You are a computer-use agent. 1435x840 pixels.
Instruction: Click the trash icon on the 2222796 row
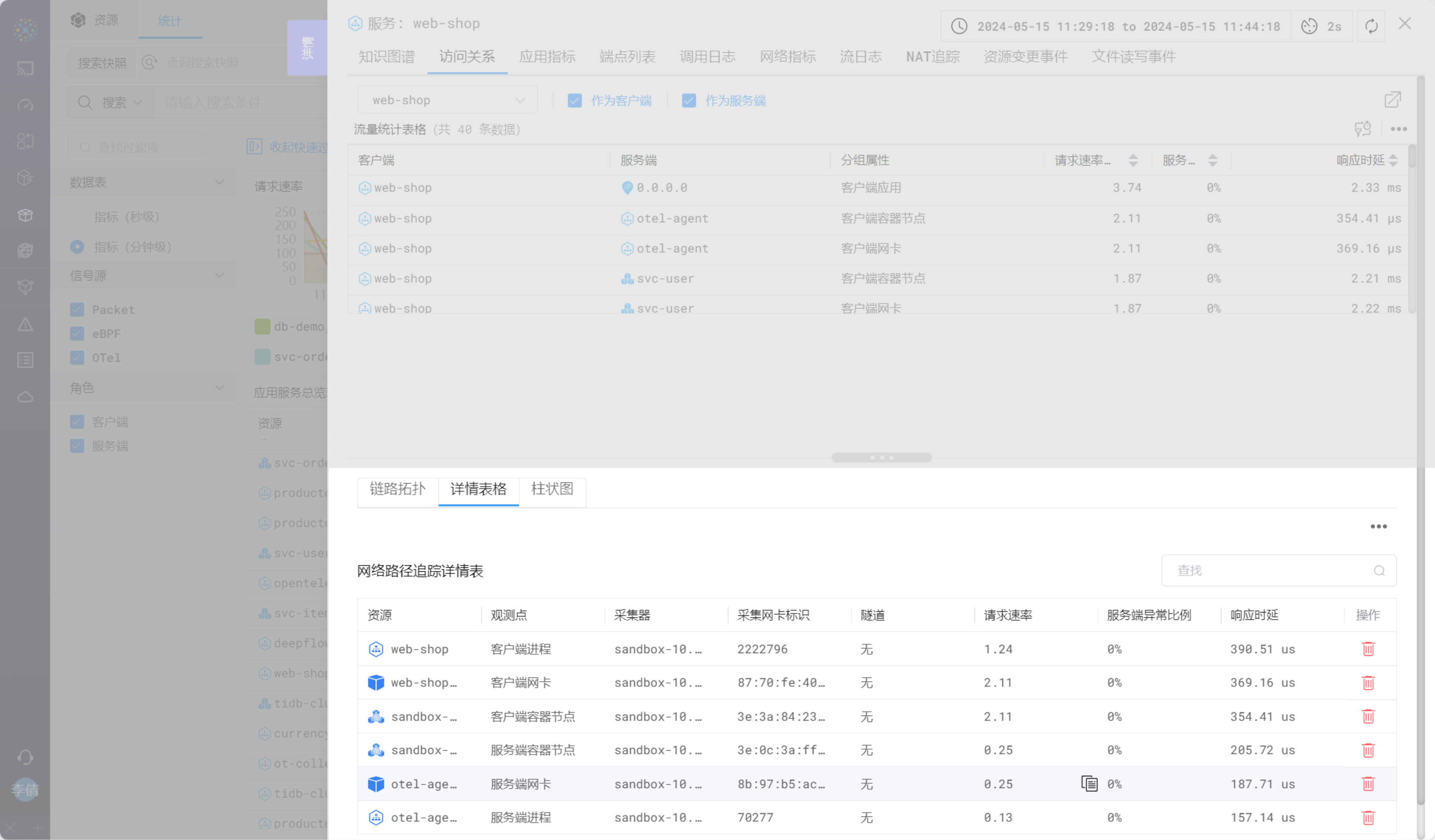(x=1368, y=649)
